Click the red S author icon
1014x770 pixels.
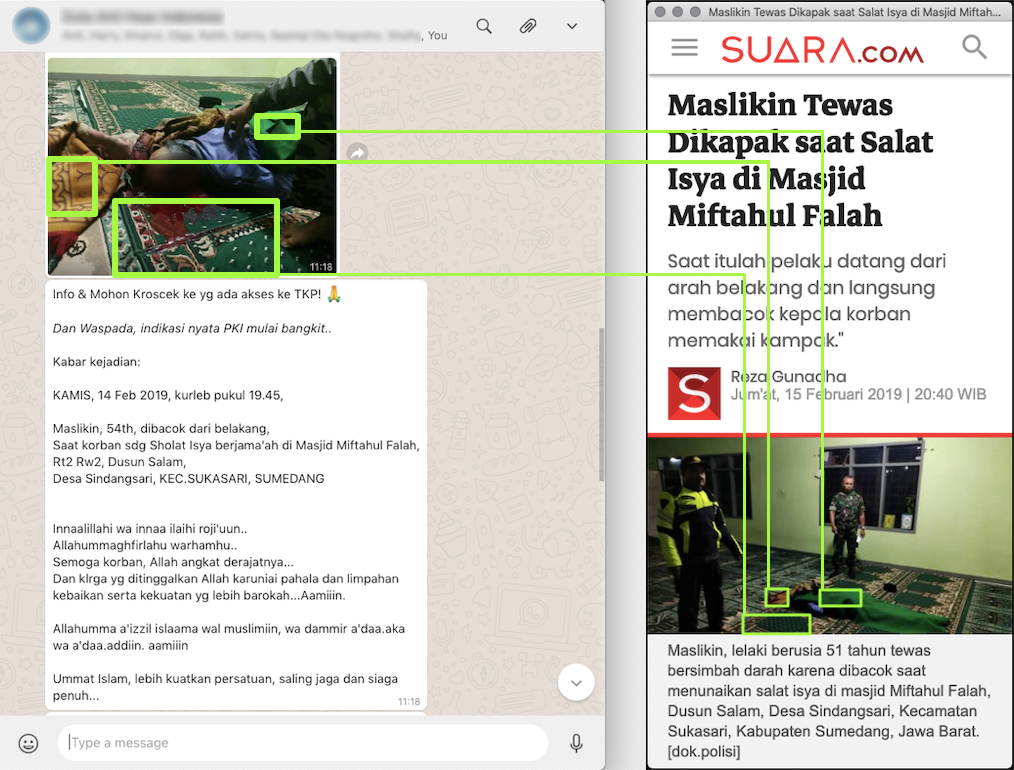(x=694, y=393)
